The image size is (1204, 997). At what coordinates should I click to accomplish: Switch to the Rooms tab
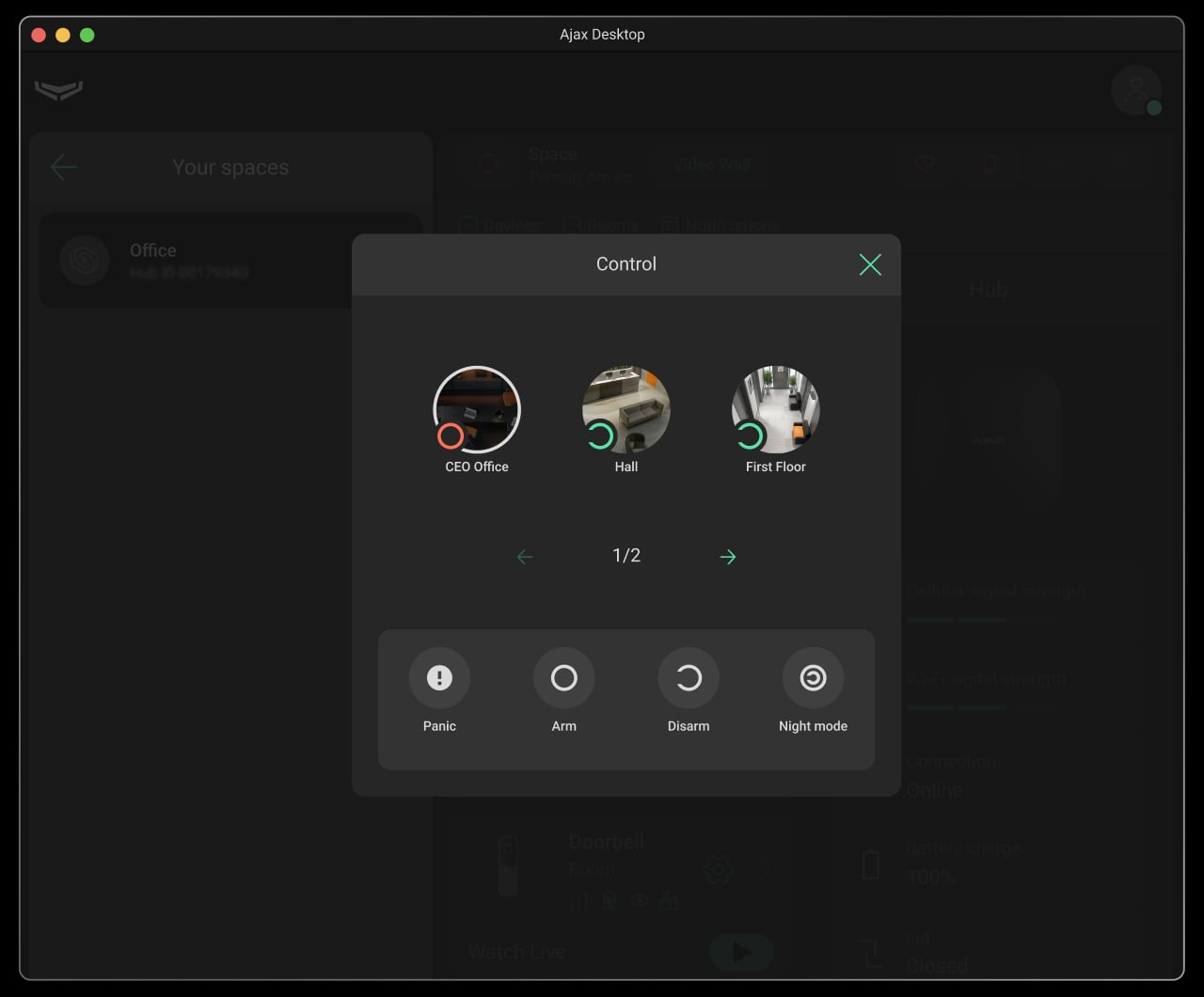(600, 226)
